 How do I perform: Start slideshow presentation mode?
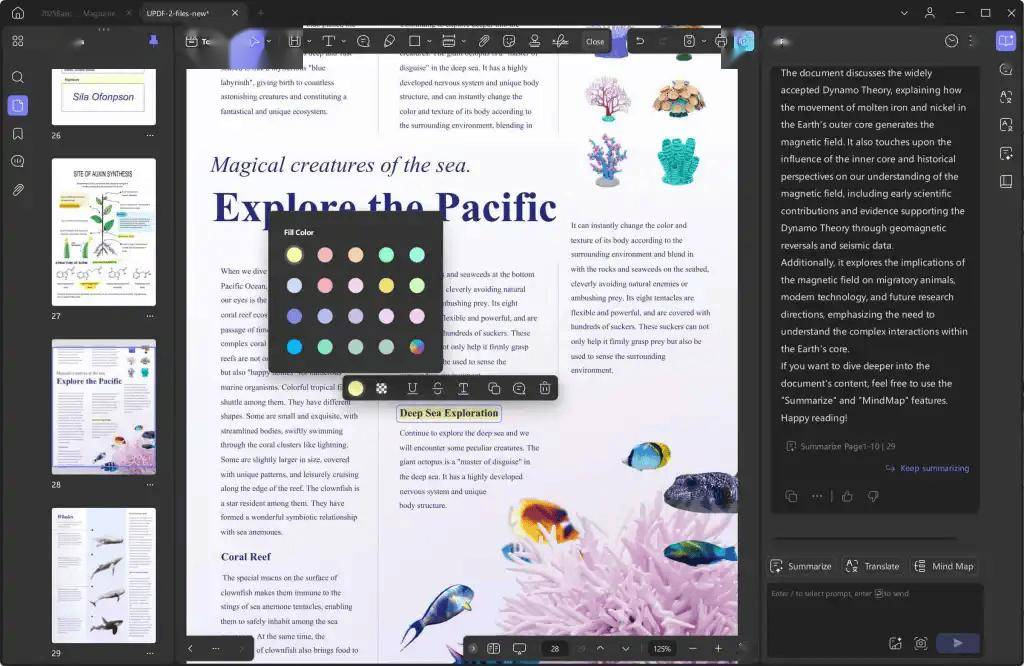(519, 648)
